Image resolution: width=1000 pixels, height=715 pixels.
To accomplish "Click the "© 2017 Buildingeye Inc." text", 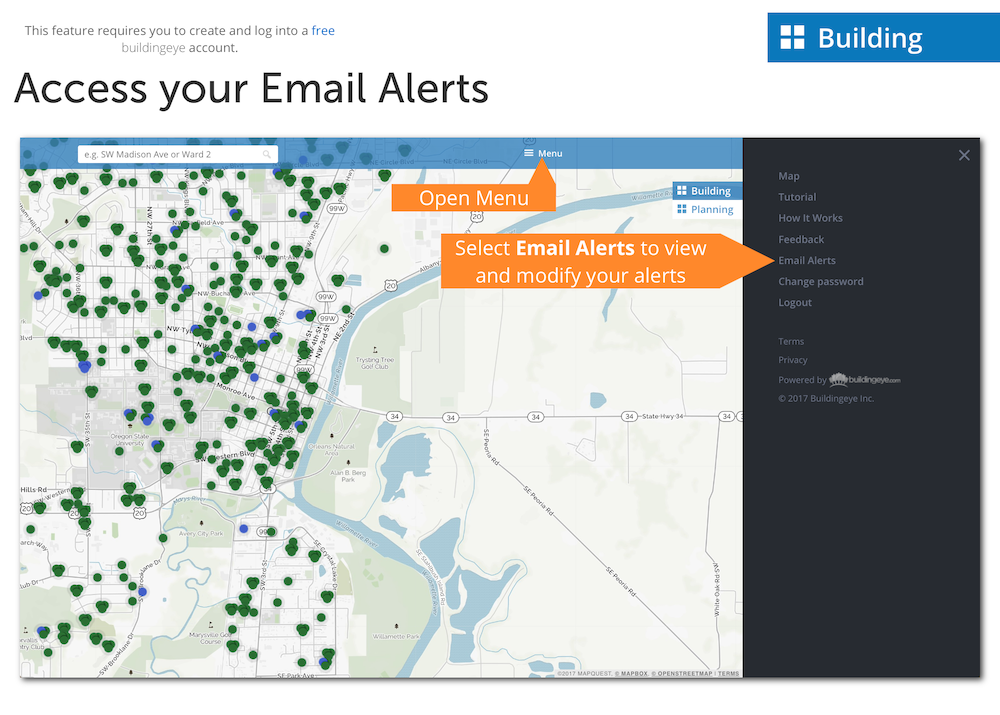I will [826, 399].
